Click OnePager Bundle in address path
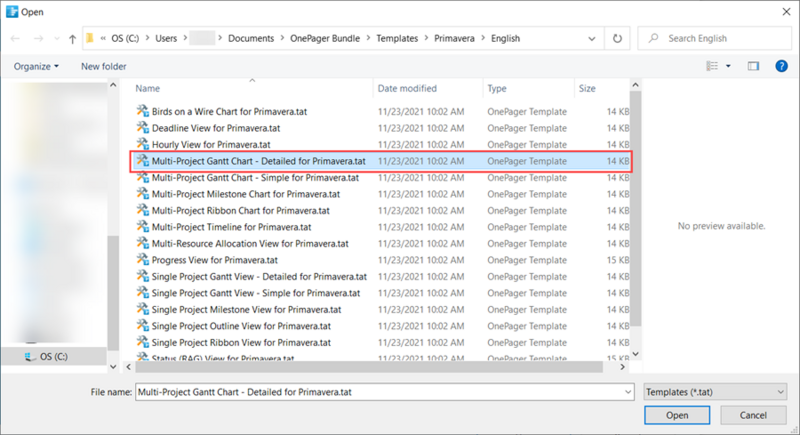 (x=325, y=38)
